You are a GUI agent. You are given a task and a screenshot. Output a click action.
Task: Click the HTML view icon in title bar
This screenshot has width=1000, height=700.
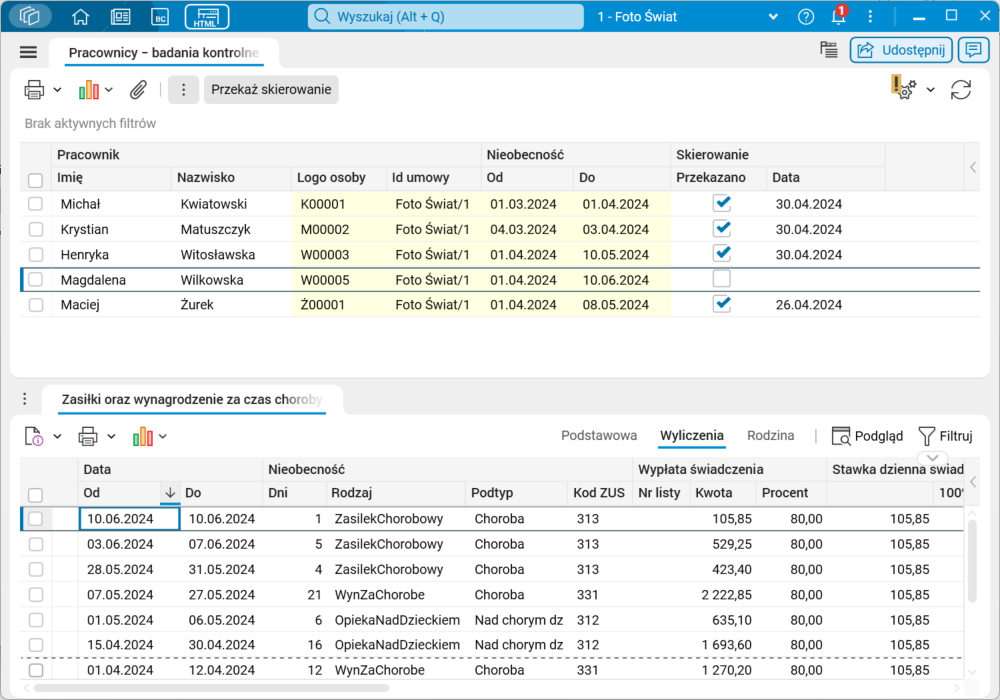207,17
